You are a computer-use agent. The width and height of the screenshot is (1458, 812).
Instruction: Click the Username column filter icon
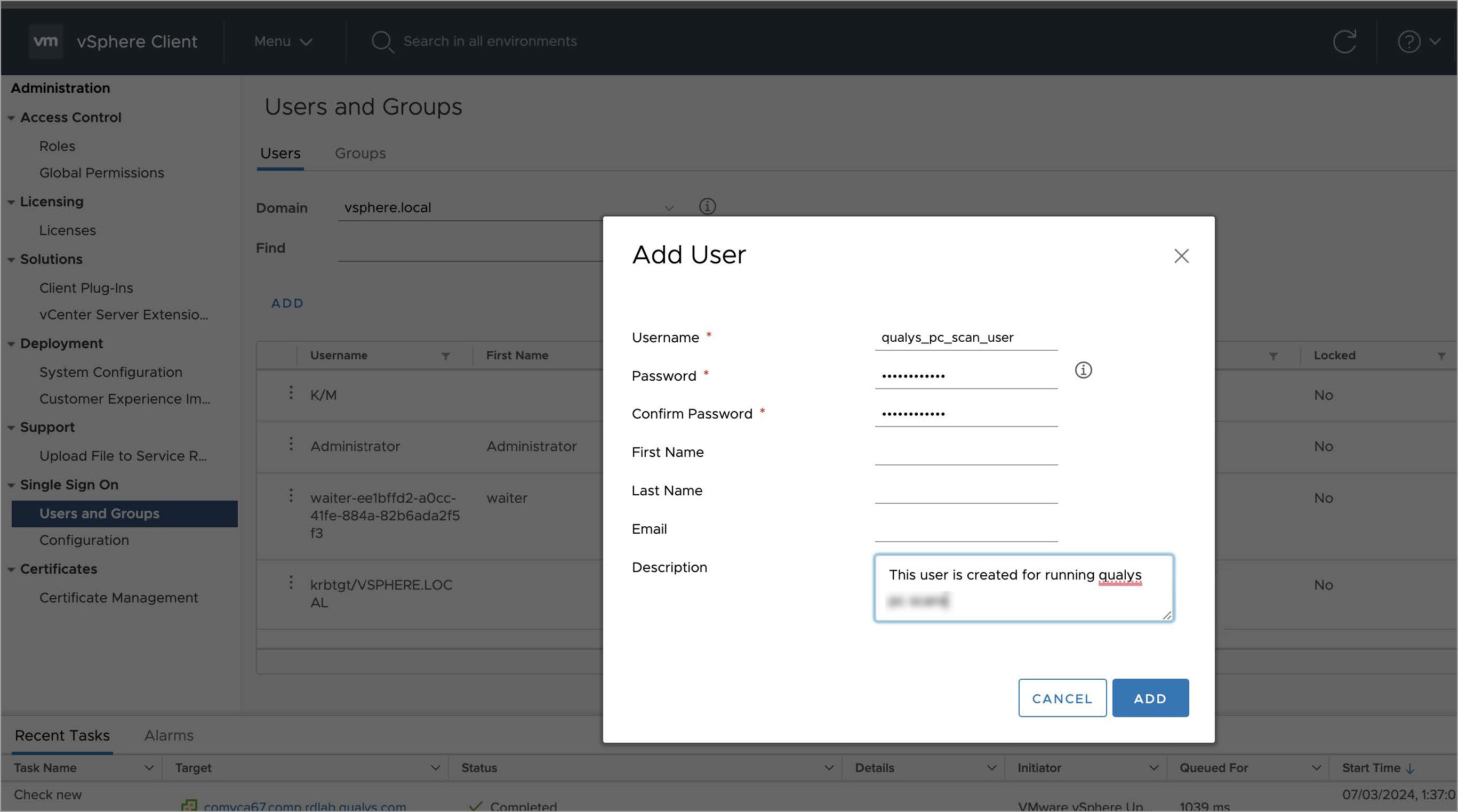click(x=446, y=356)
